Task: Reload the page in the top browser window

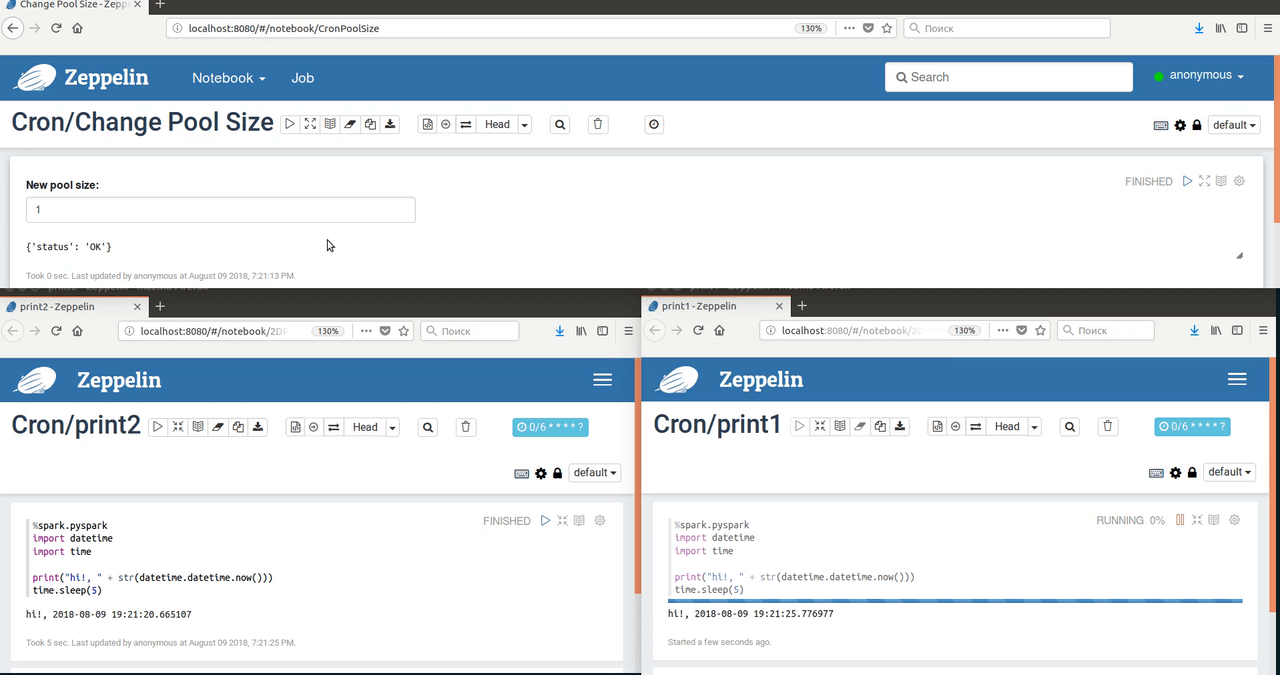Action: (56, 28)
